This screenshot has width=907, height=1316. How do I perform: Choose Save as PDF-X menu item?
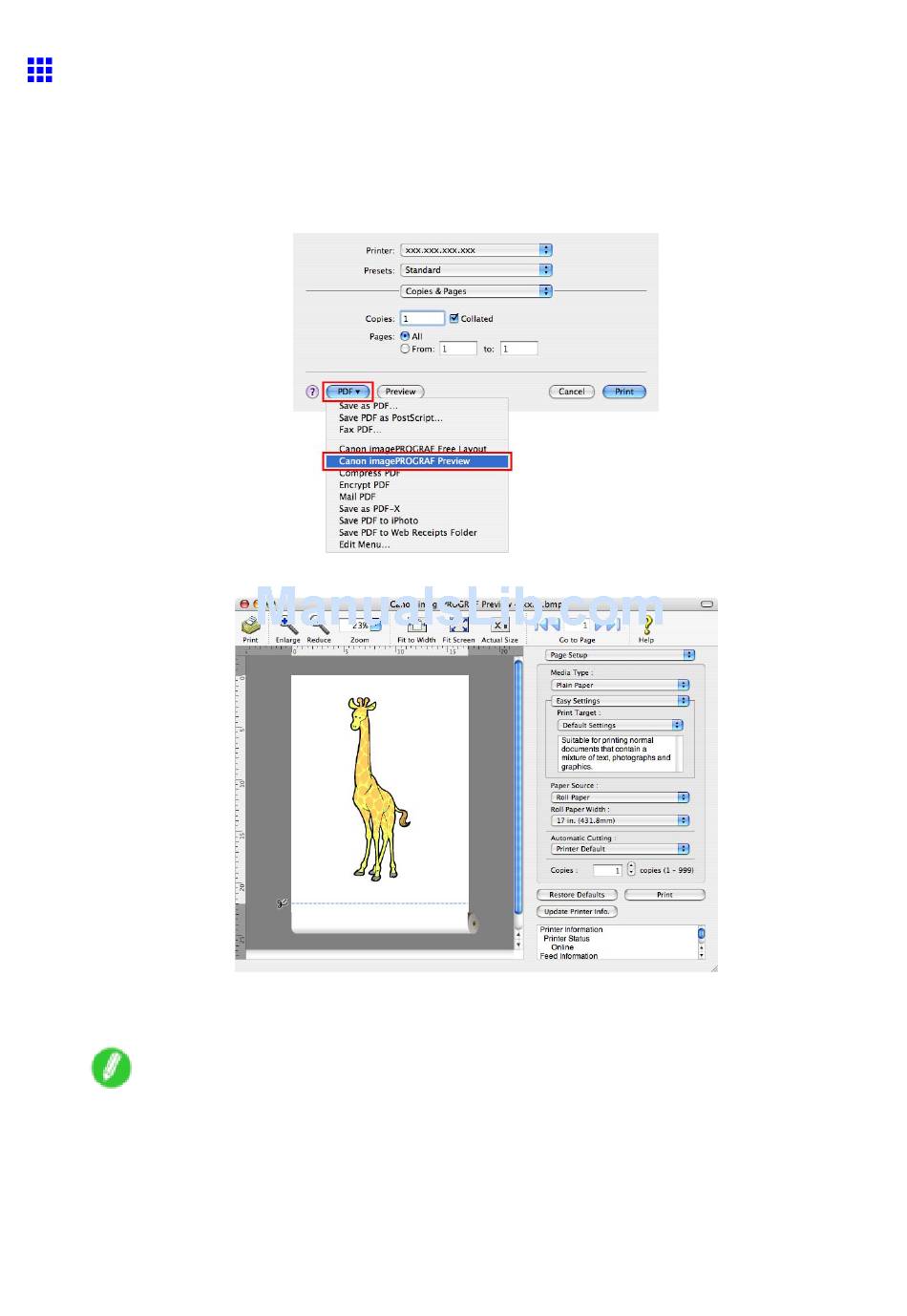pyautogui.click(x=369, y=509)
